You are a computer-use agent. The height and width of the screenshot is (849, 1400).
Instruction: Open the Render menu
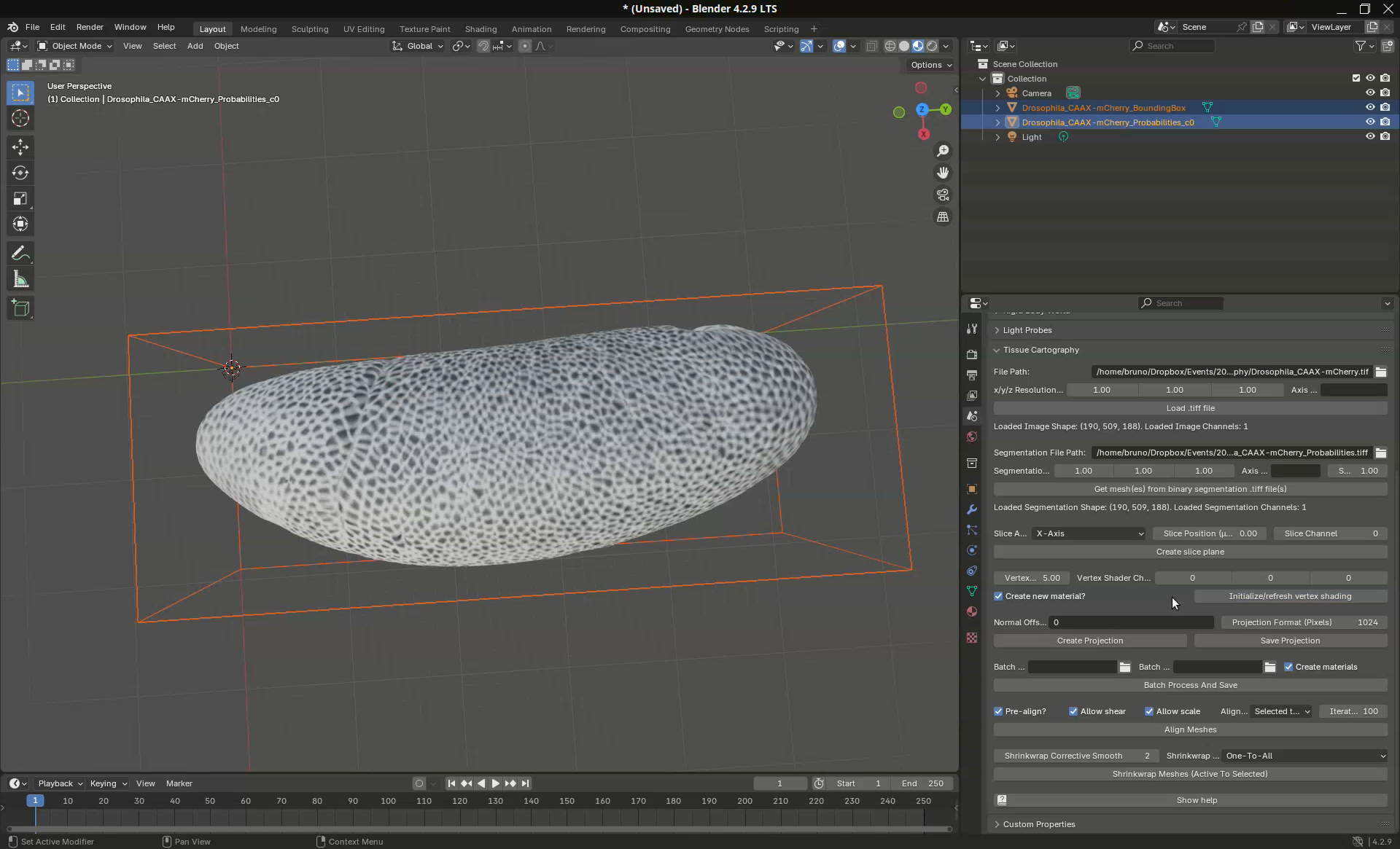pos(90,27)
